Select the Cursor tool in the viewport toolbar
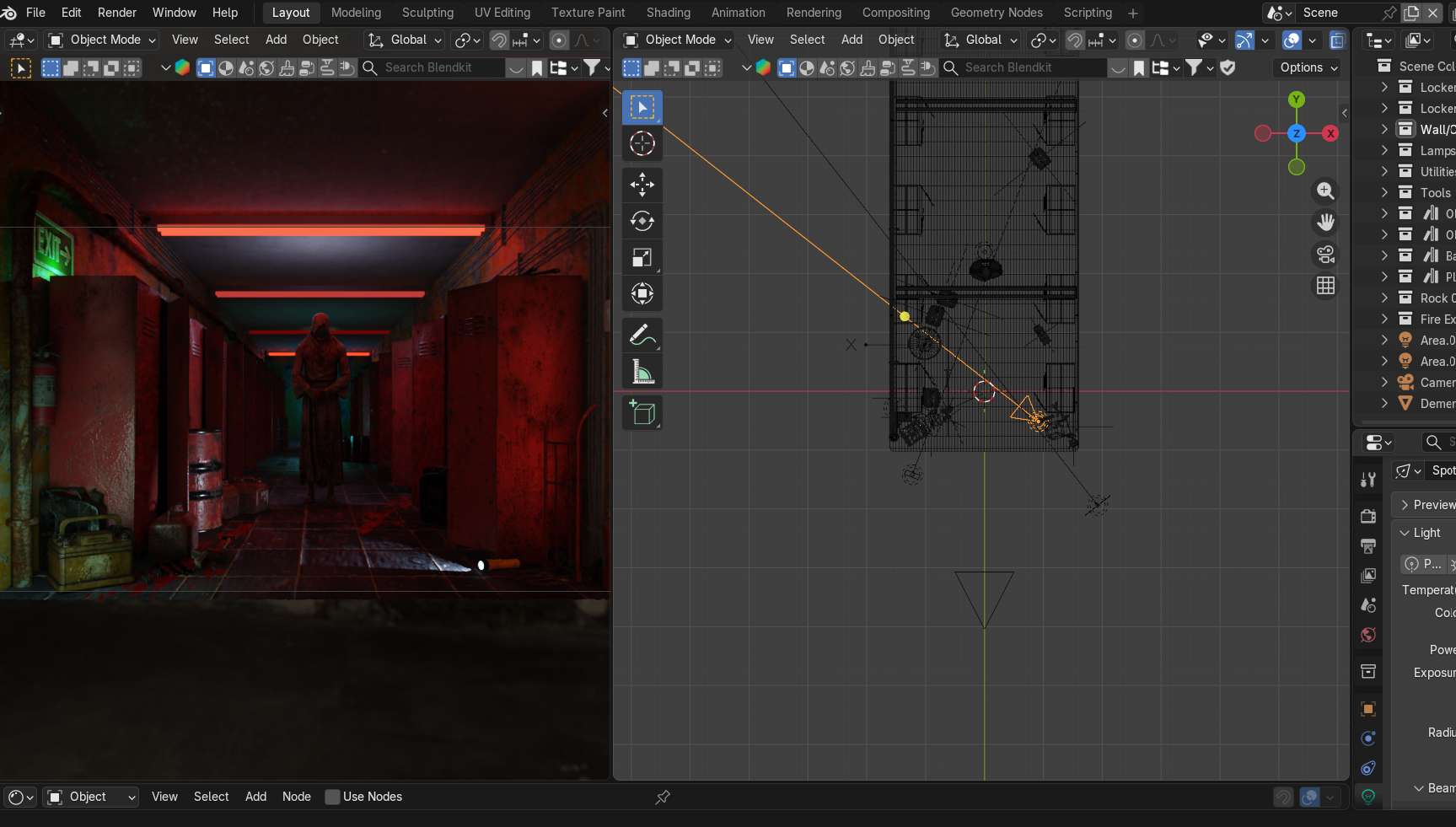The height and width of the screenshot is (827, 1456). 642,144
